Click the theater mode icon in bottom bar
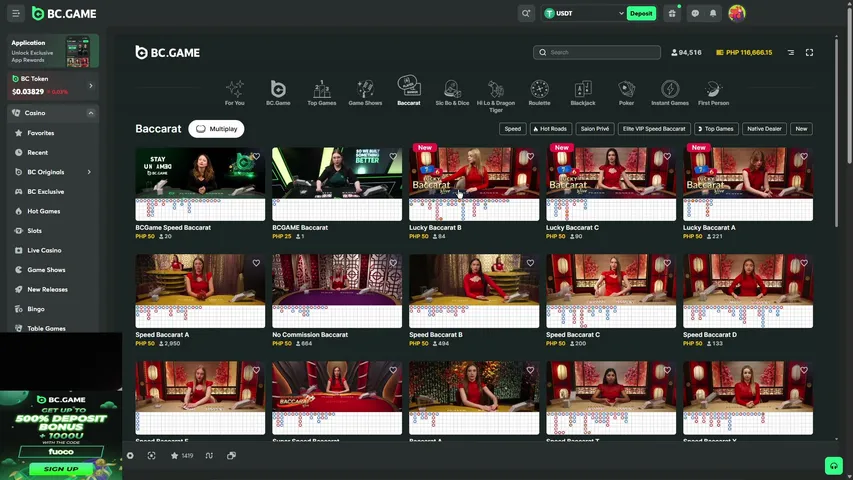 tap(151, 456)
